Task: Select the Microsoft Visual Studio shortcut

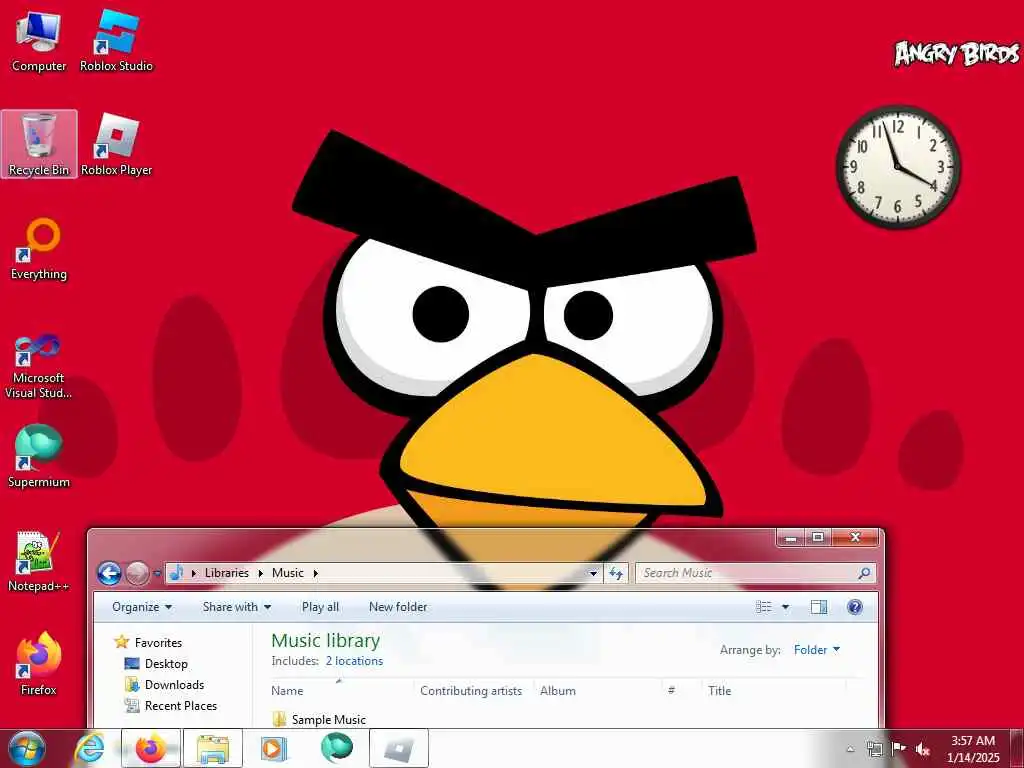Action: (x=39, y=366)
